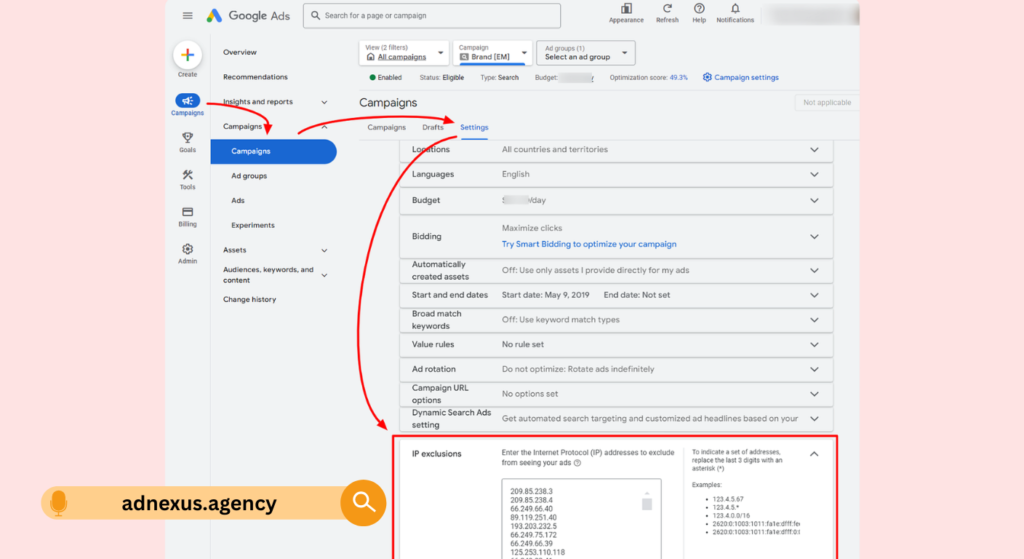Open Ad groups in sidebar
This screenshot has height=559, width=1024.
point(249,176)
